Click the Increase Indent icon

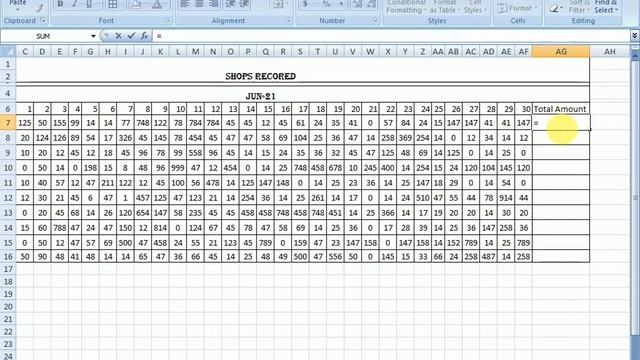(244, 4)
